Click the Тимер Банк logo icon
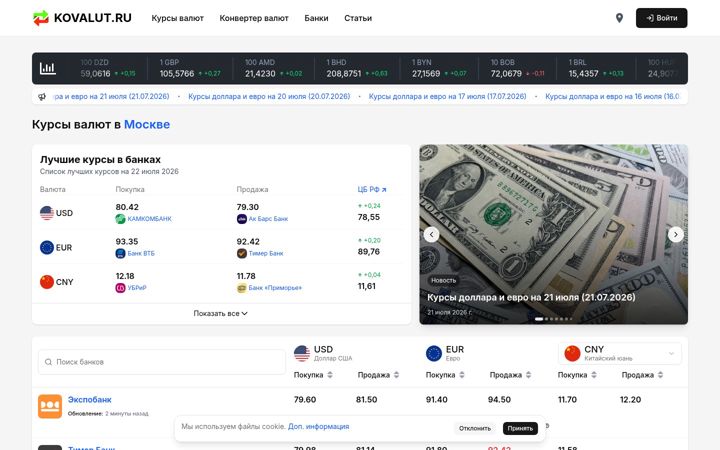Screen dimensions: 720x450 (x=242, y=253)
